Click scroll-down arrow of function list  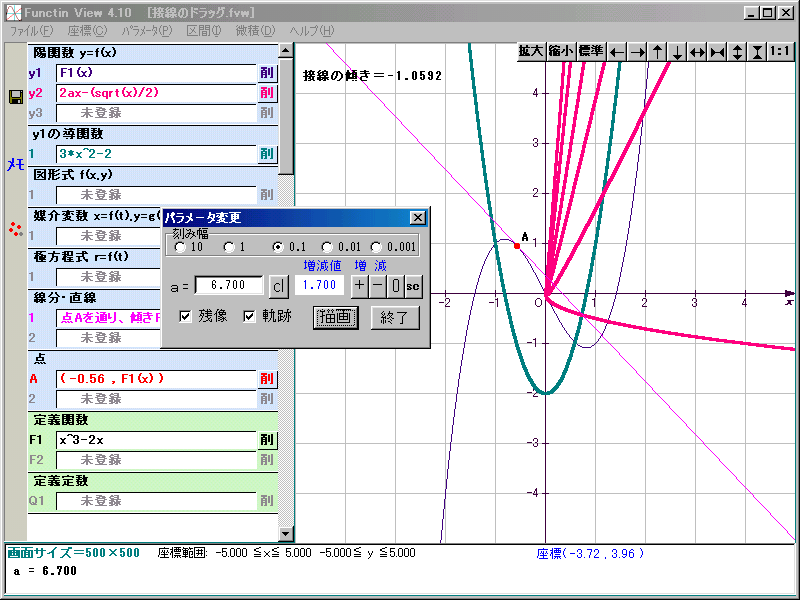[286, 534]
